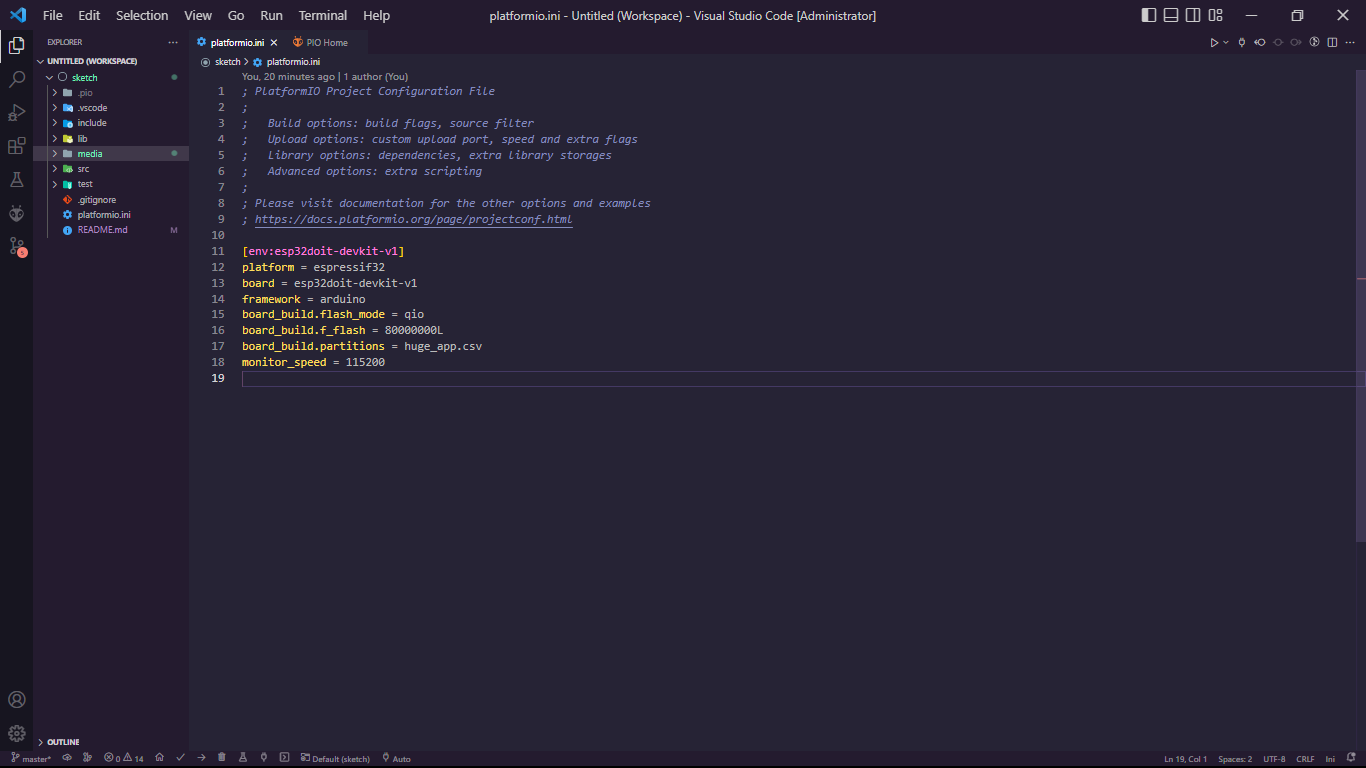
Task: Open Explorer Views and More Actions ellipsis
Action: click(173, 42)
